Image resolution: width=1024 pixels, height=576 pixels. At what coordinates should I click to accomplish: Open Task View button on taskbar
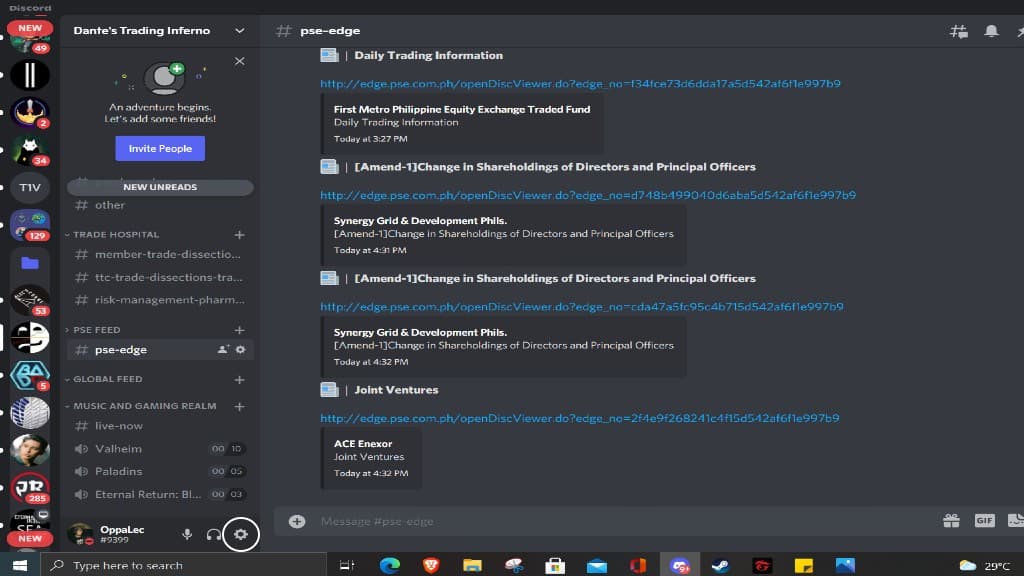(x=347, y=566)
